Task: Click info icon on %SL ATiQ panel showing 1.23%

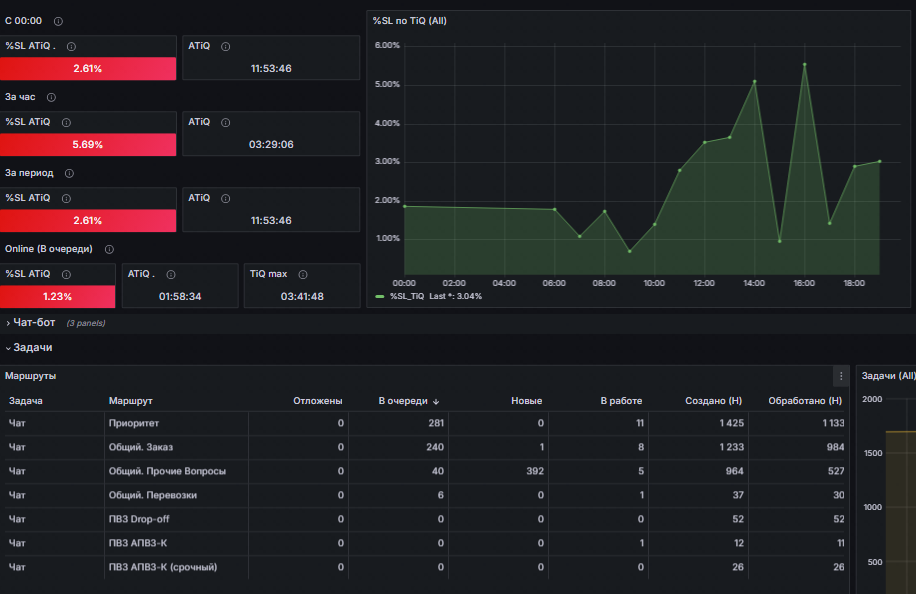Action: [66, 274]
